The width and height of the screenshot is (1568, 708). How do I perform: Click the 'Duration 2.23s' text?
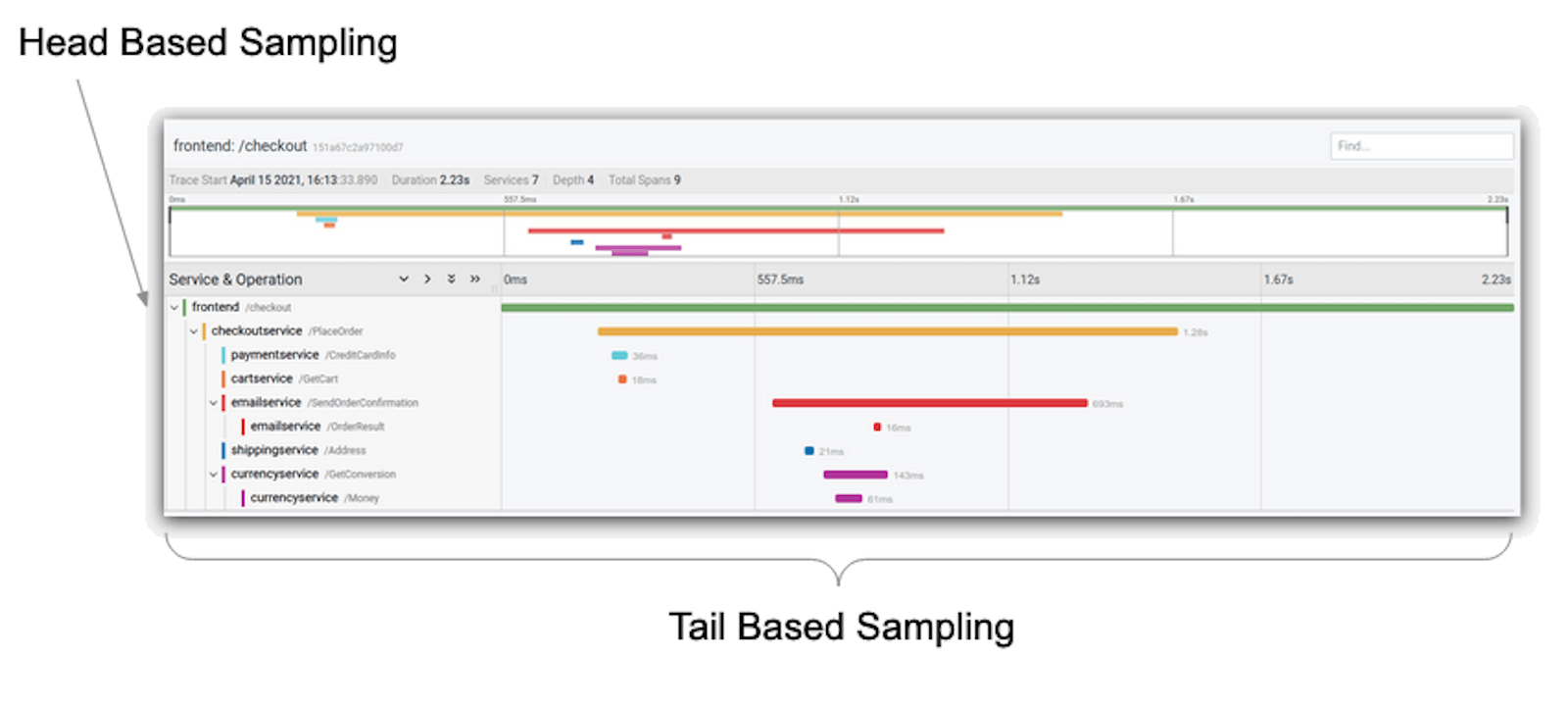(430, 180)
